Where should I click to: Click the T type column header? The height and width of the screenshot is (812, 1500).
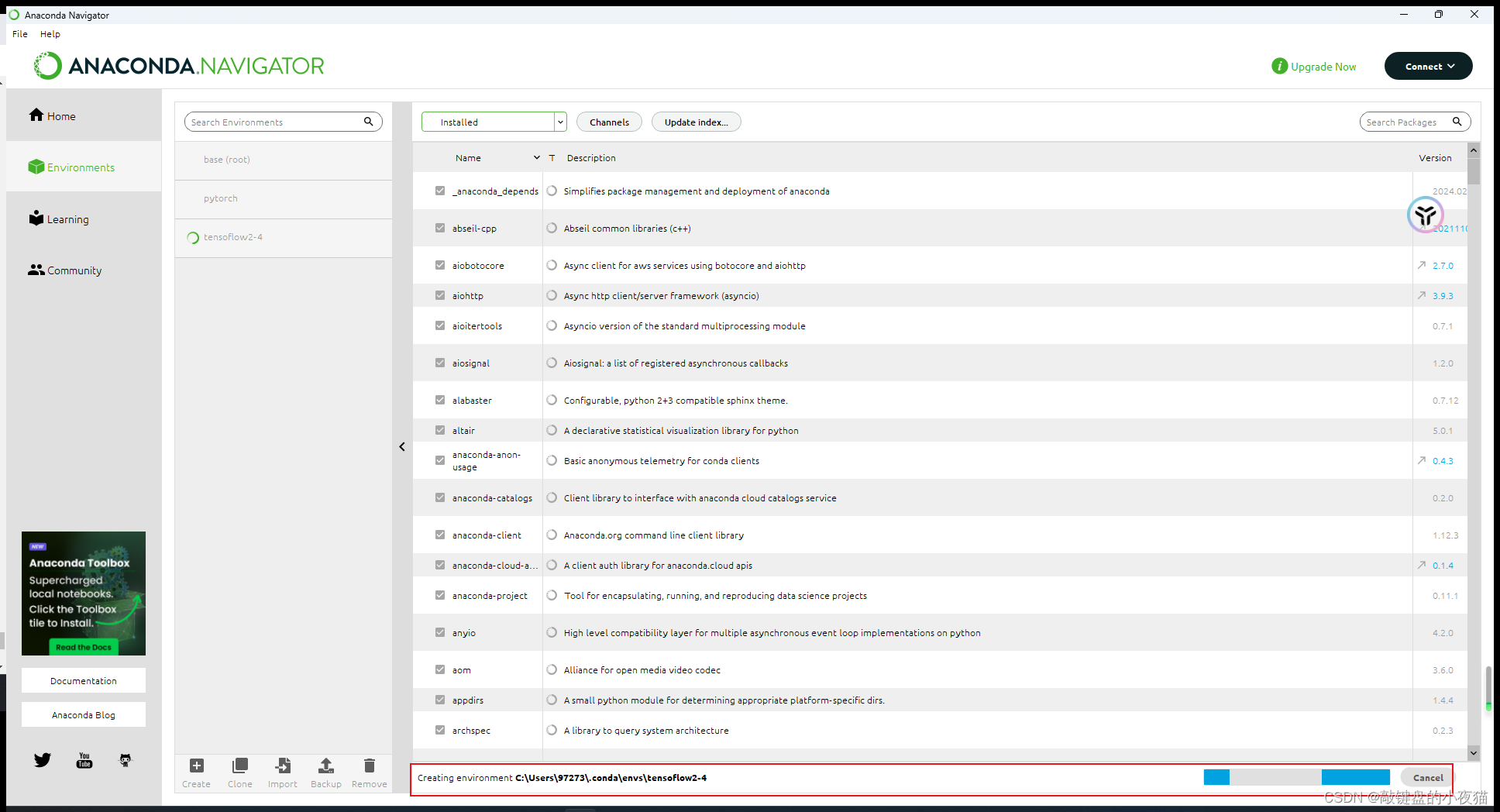(552, 157)
